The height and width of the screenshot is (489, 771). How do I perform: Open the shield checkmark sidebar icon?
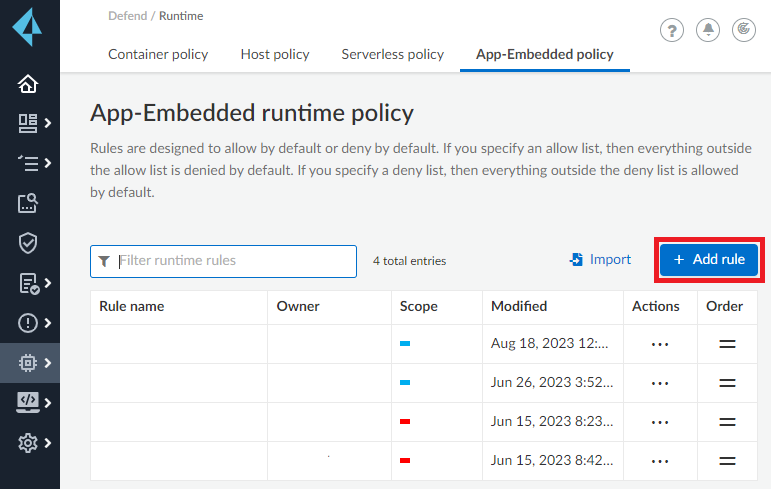tap(28, 243)
